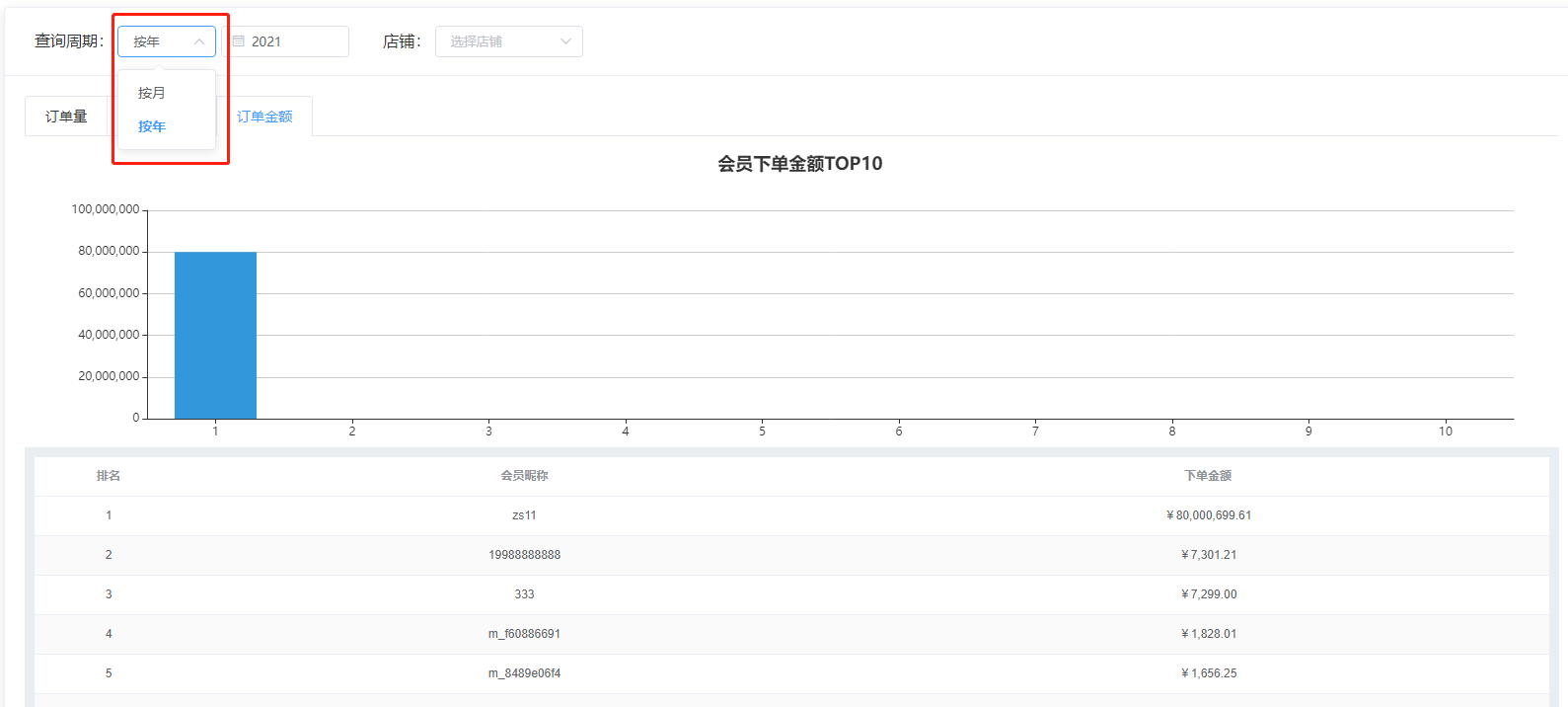
Task: Click the down-chevron of 选择店铺 selector
Action: pyautogui.click(x=565, y=41)
